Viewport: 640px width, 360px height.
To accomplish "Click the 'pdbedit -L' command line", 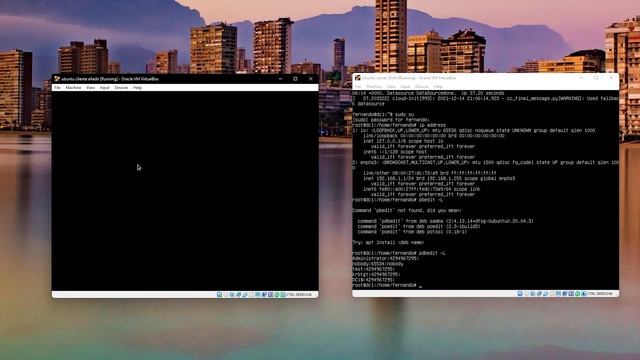I will pyautogui.click(x=399, y=253).
